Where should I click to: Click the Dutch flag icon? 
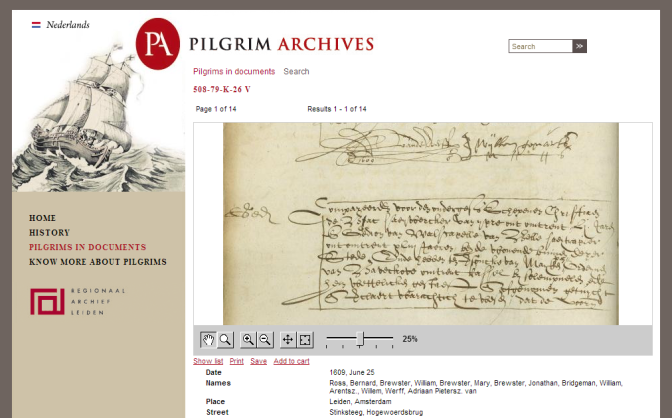click(36, 25)
